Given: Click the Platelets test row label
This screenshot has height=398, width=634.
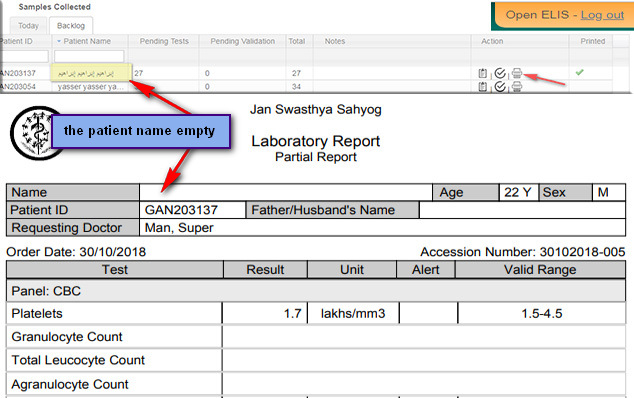Looking at the screenshot, I should [37, 313].
